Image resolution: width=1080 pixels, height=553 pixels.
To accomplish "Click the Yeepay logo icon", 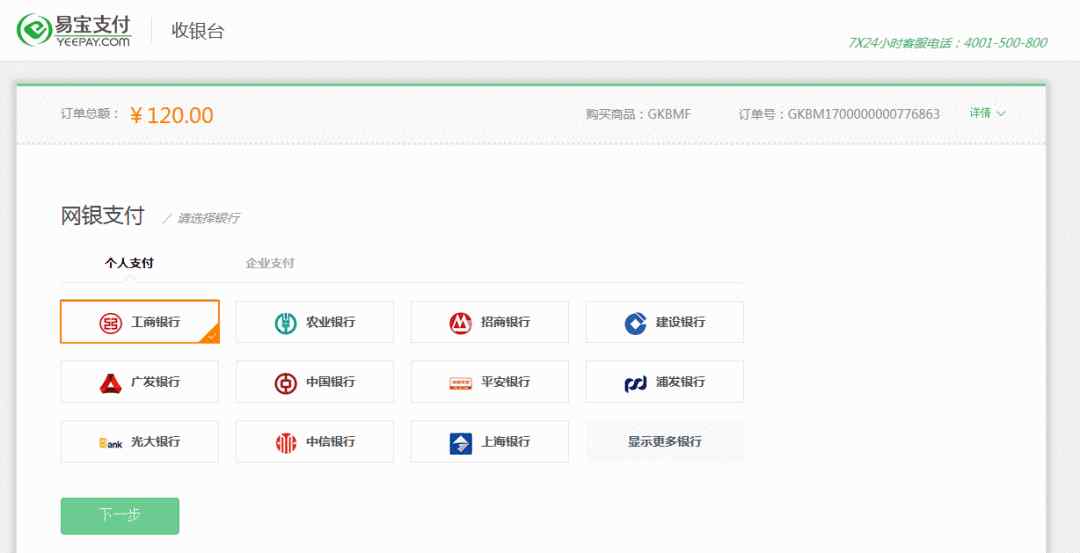I will (x=34, y=30).
